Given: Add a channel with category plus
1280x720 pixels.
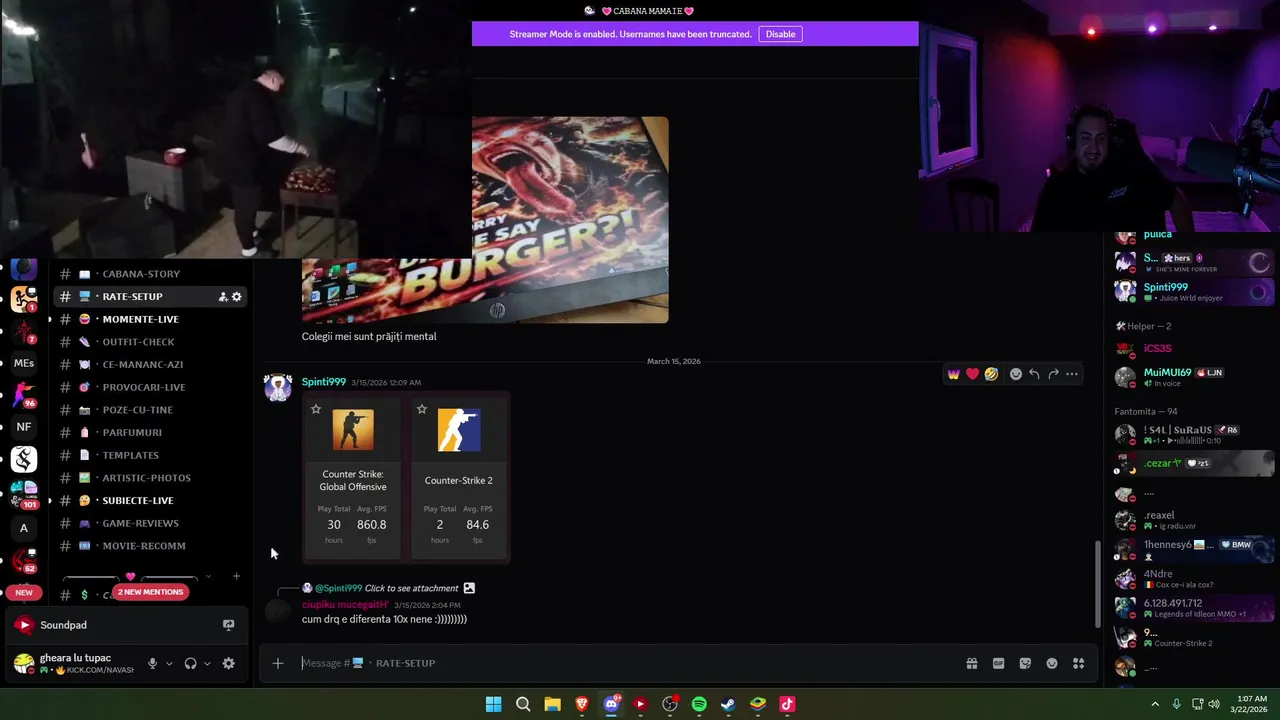Looking at the screenshot, I should 236,576.
